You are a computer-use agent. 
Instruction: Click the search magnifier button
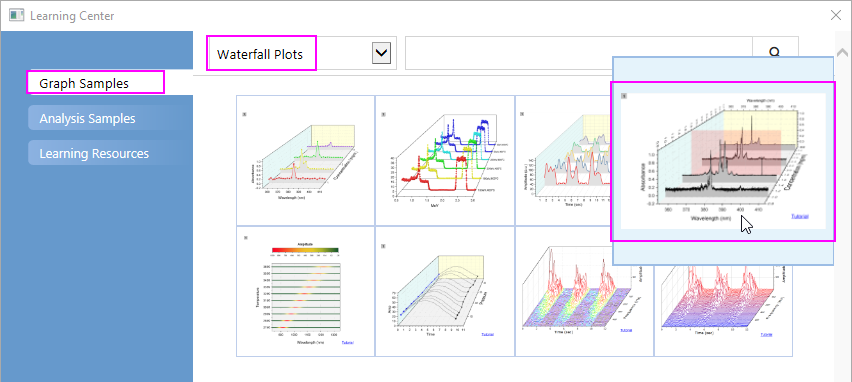point(775,53)
